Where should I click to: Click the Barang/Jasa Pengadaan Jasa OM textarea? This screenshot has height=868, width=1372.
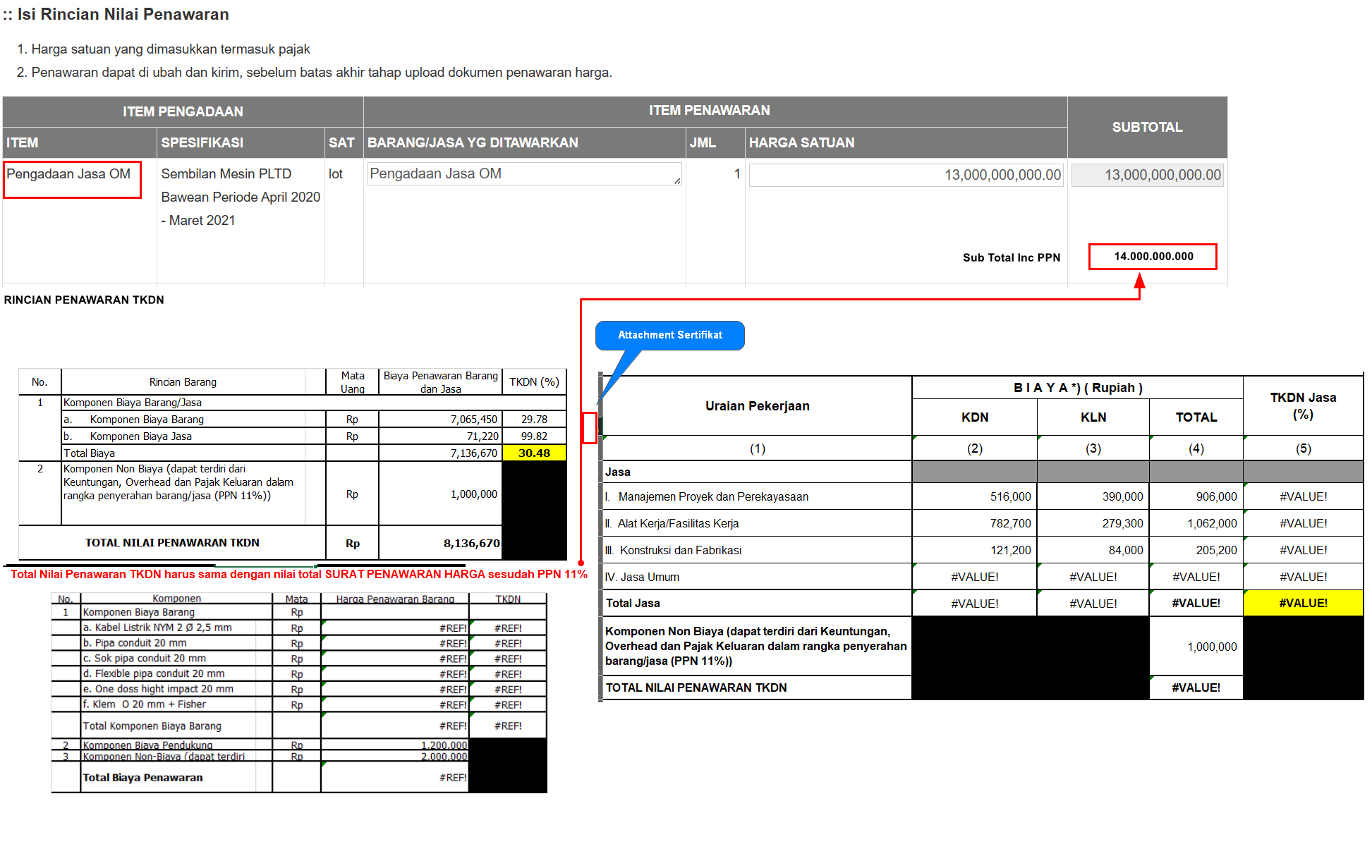pyautogui.click(x=523, y=174)
